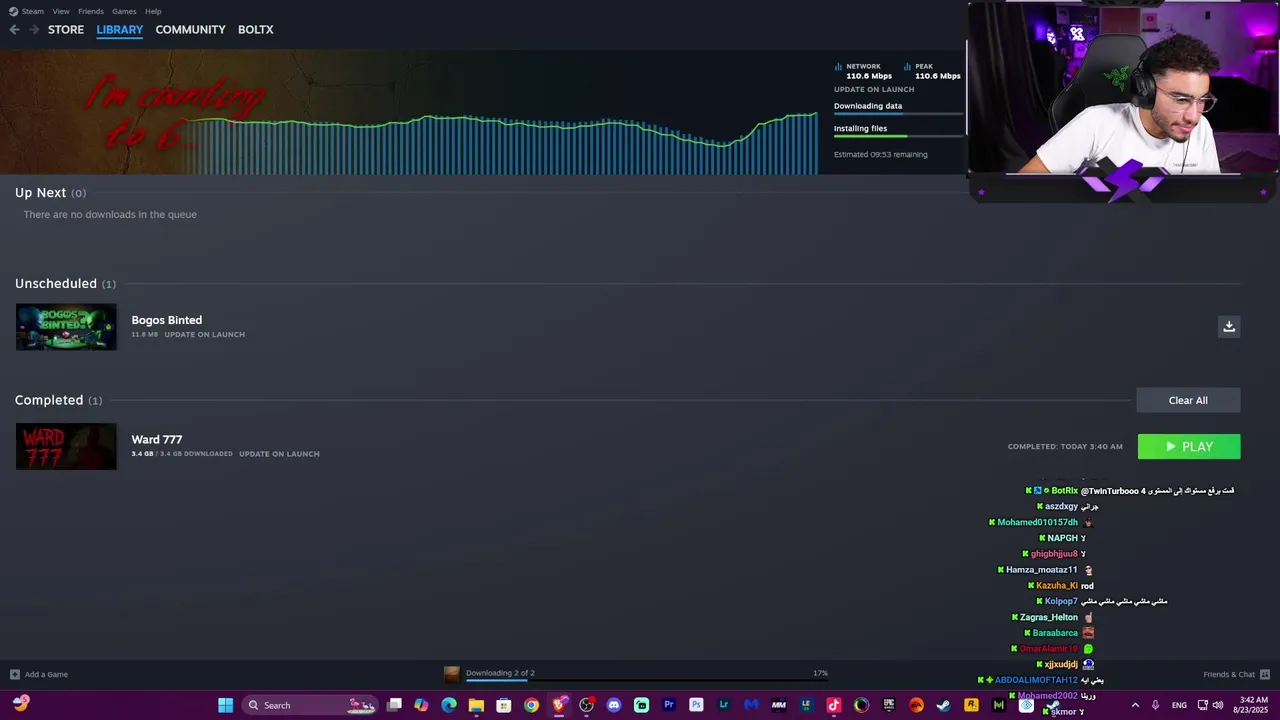The image size is (1280, 720).
Task: Click the microphone tray icon
Action: point(1155,705)
